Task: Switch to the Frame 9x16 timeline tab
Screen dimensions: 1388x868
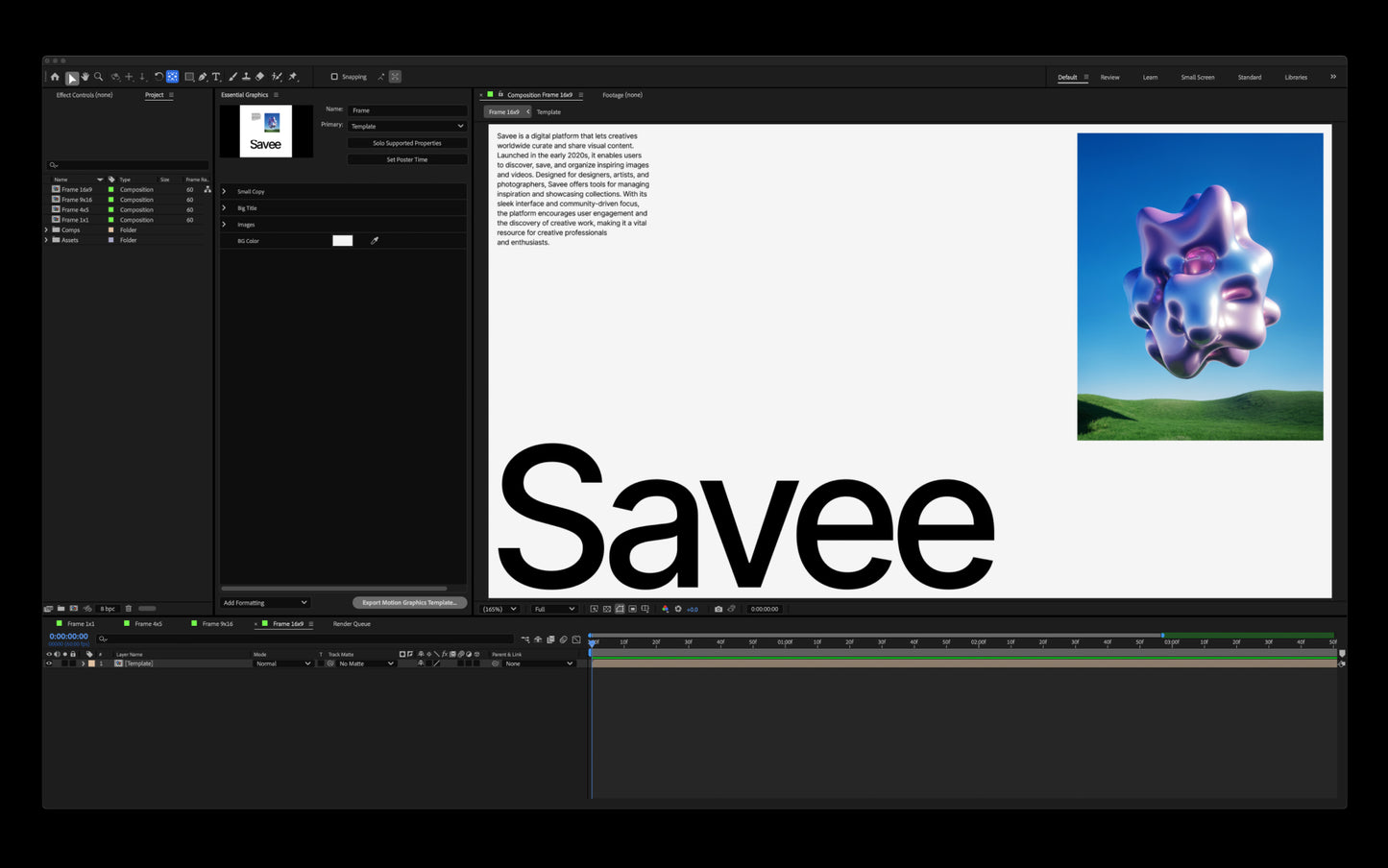Action: [217, 624]
